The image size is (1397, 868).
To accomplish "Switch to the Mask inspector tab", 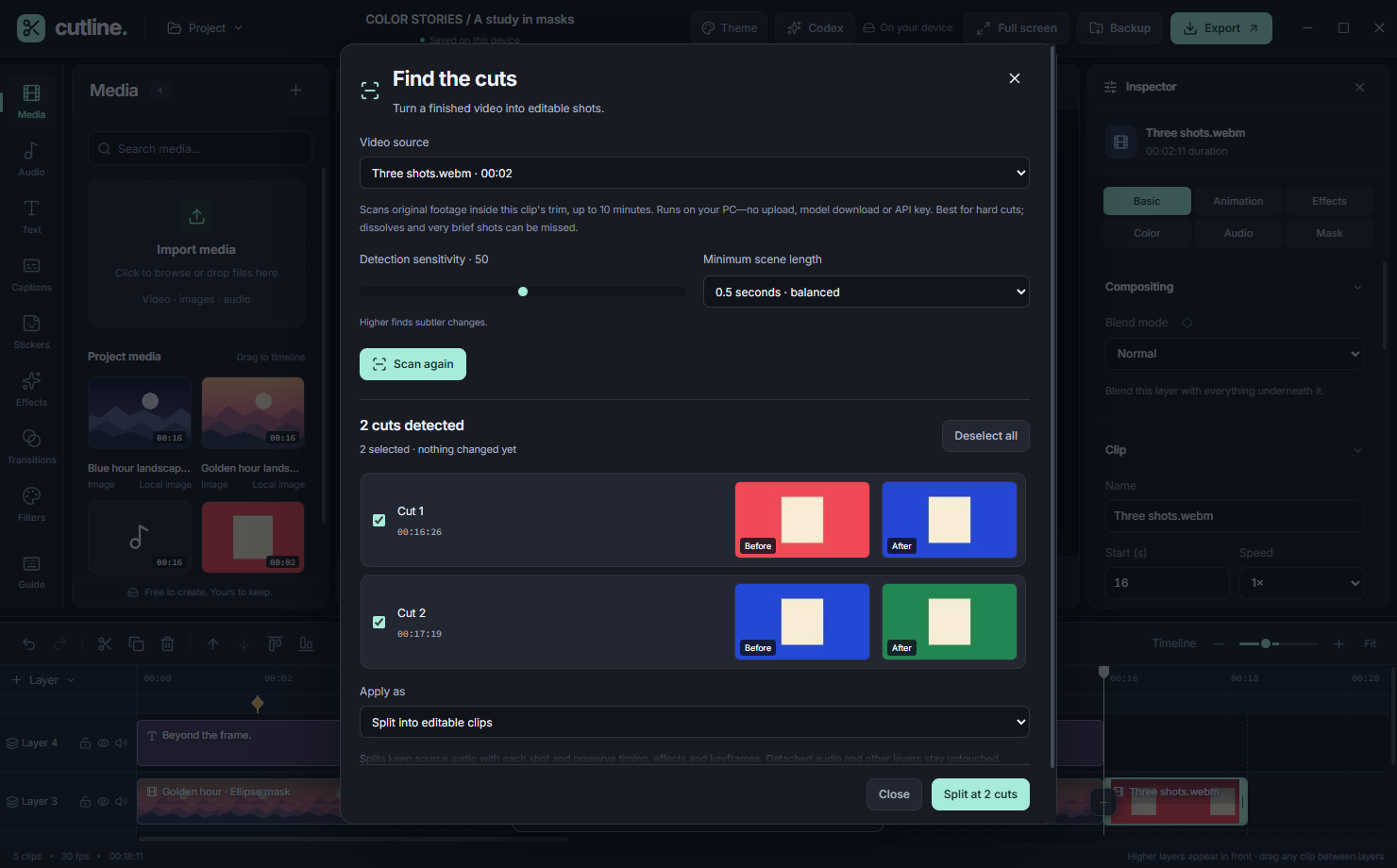I will (x=1329, y=233).
